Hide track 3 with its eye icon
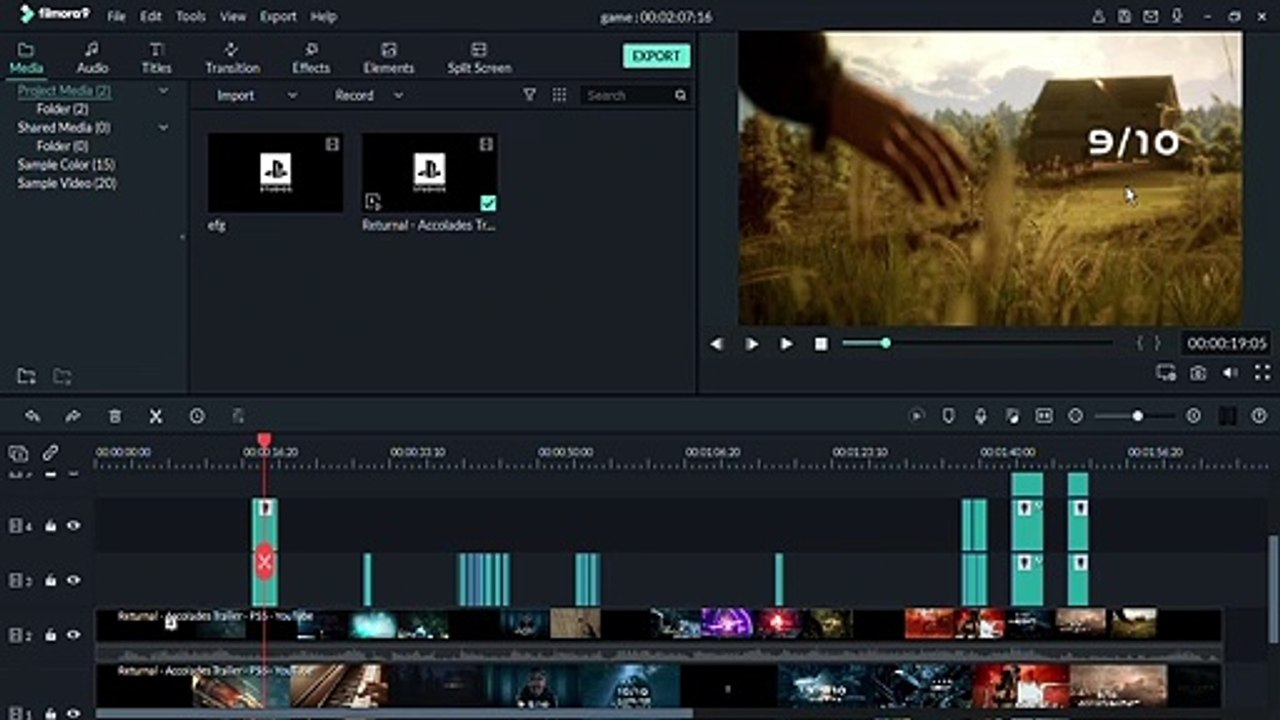 coord(73,581)
